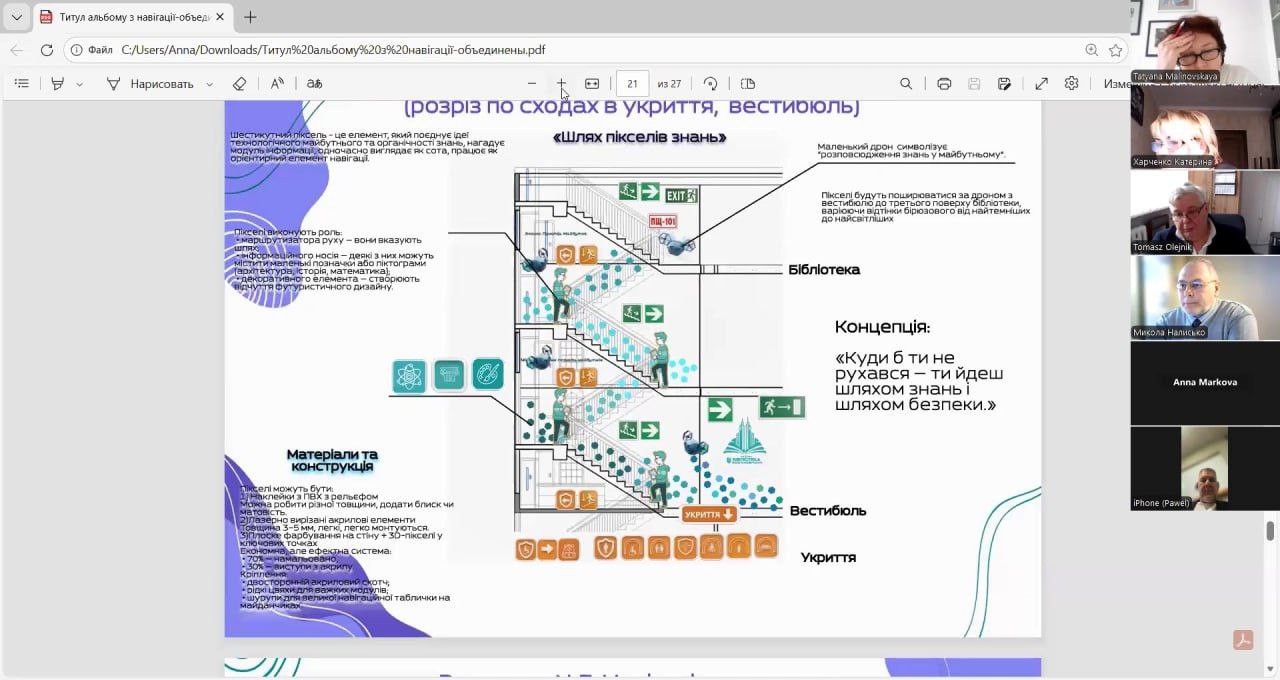
Task: Toggle the Нарисовать drawing mode
Action: (150, 84)
